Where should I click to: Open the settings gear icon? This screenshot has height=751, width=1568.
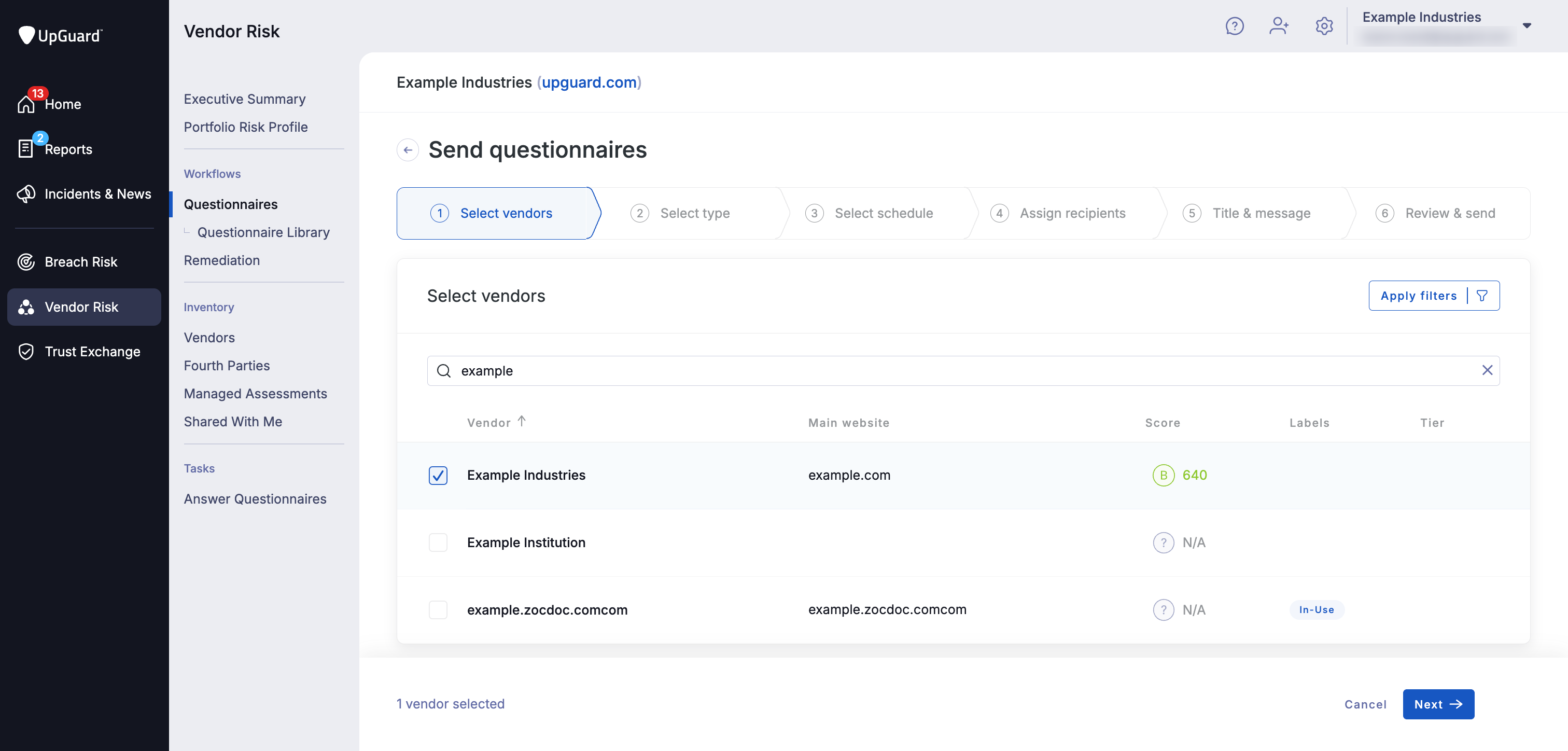(1324, 26)
